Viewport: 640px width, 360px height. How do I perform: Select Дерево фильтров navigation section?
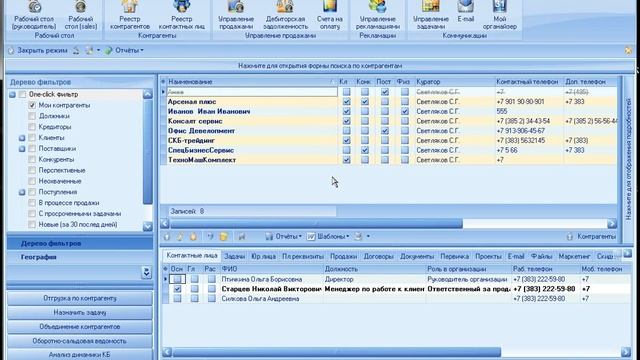point(80,243)
